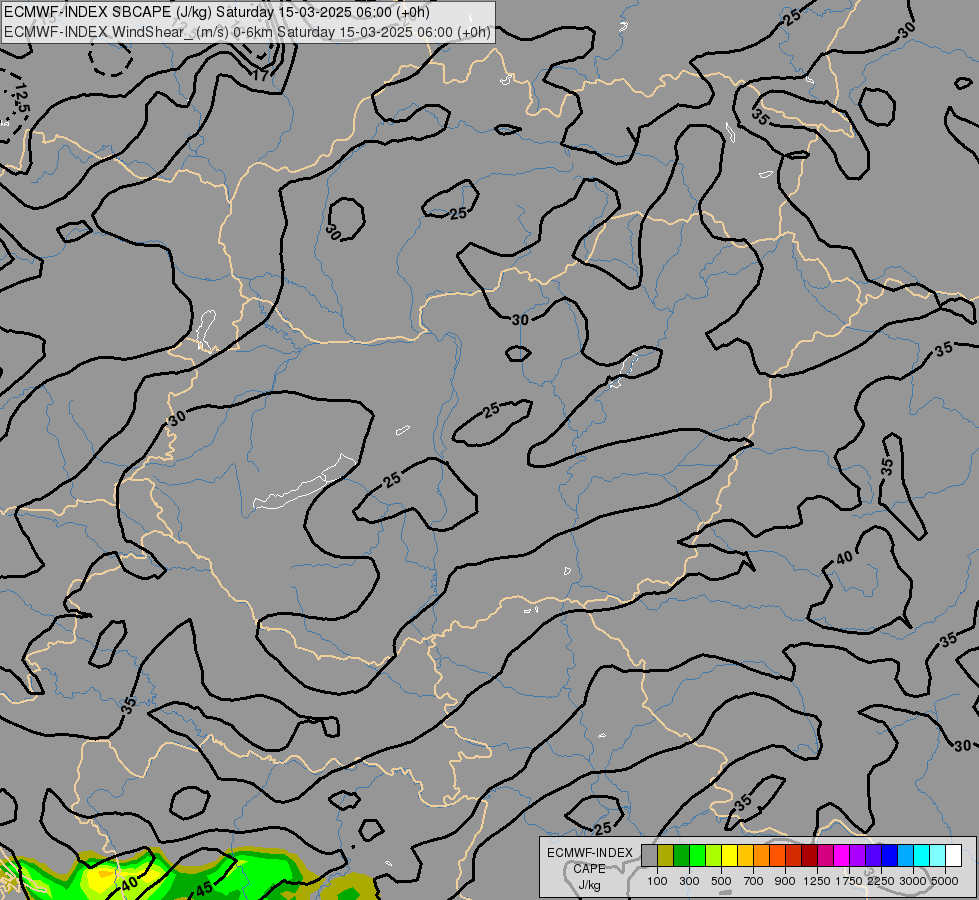Click the 500 legend tick value

pyautogui.click(x=721, y=881)
